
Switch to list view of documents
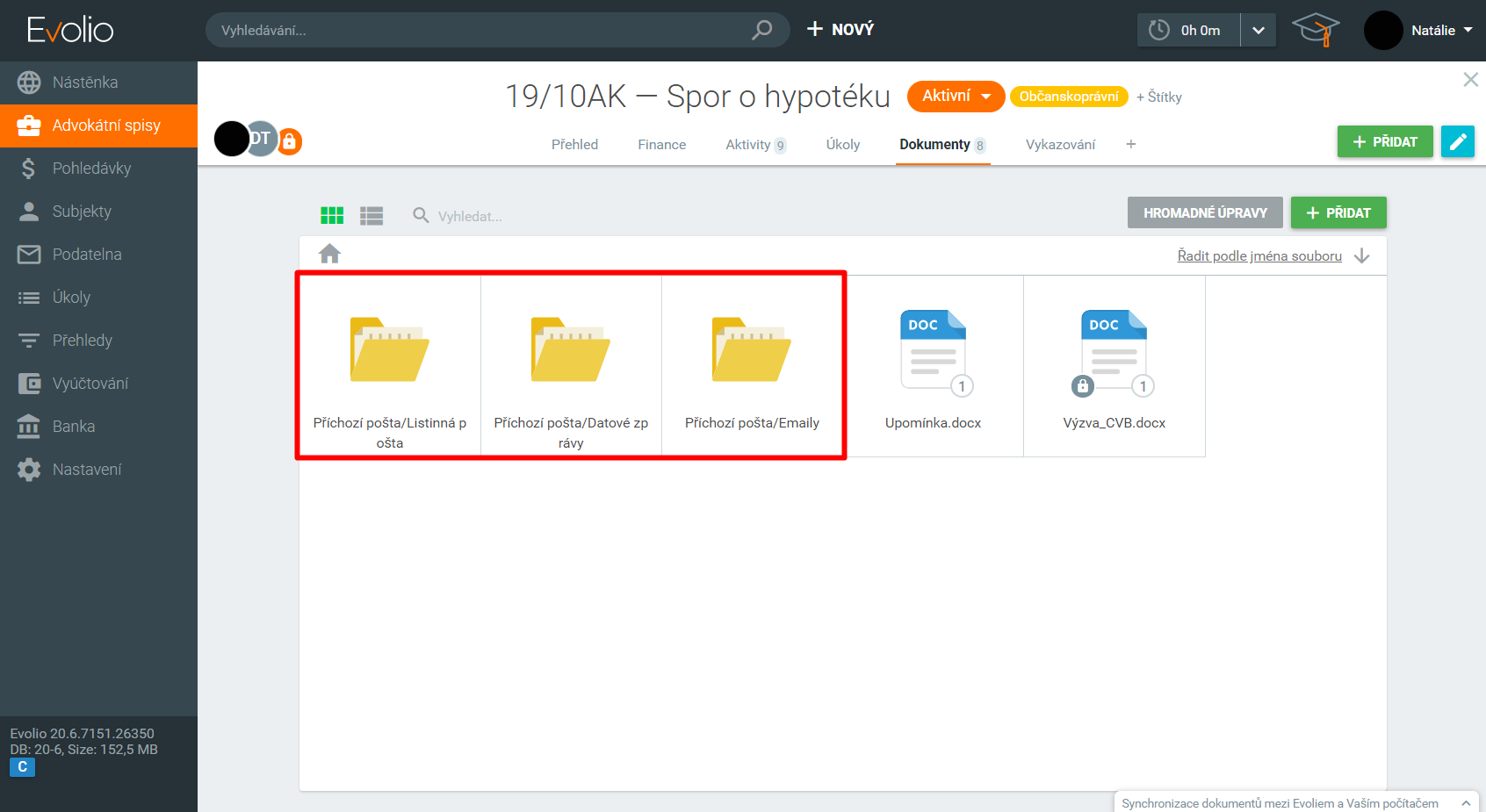[371, 216]
